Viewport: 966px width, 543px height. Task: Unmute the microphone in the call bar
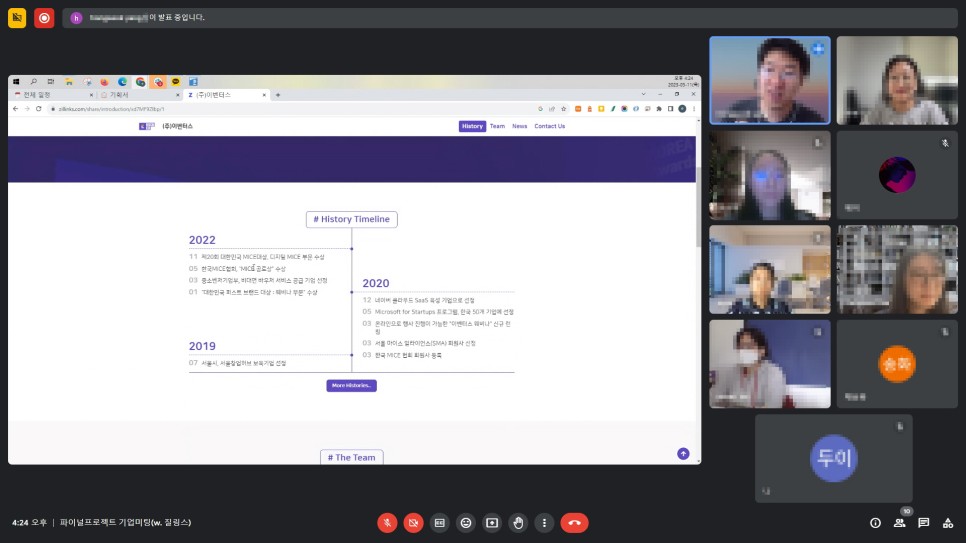tap(387, 522)
